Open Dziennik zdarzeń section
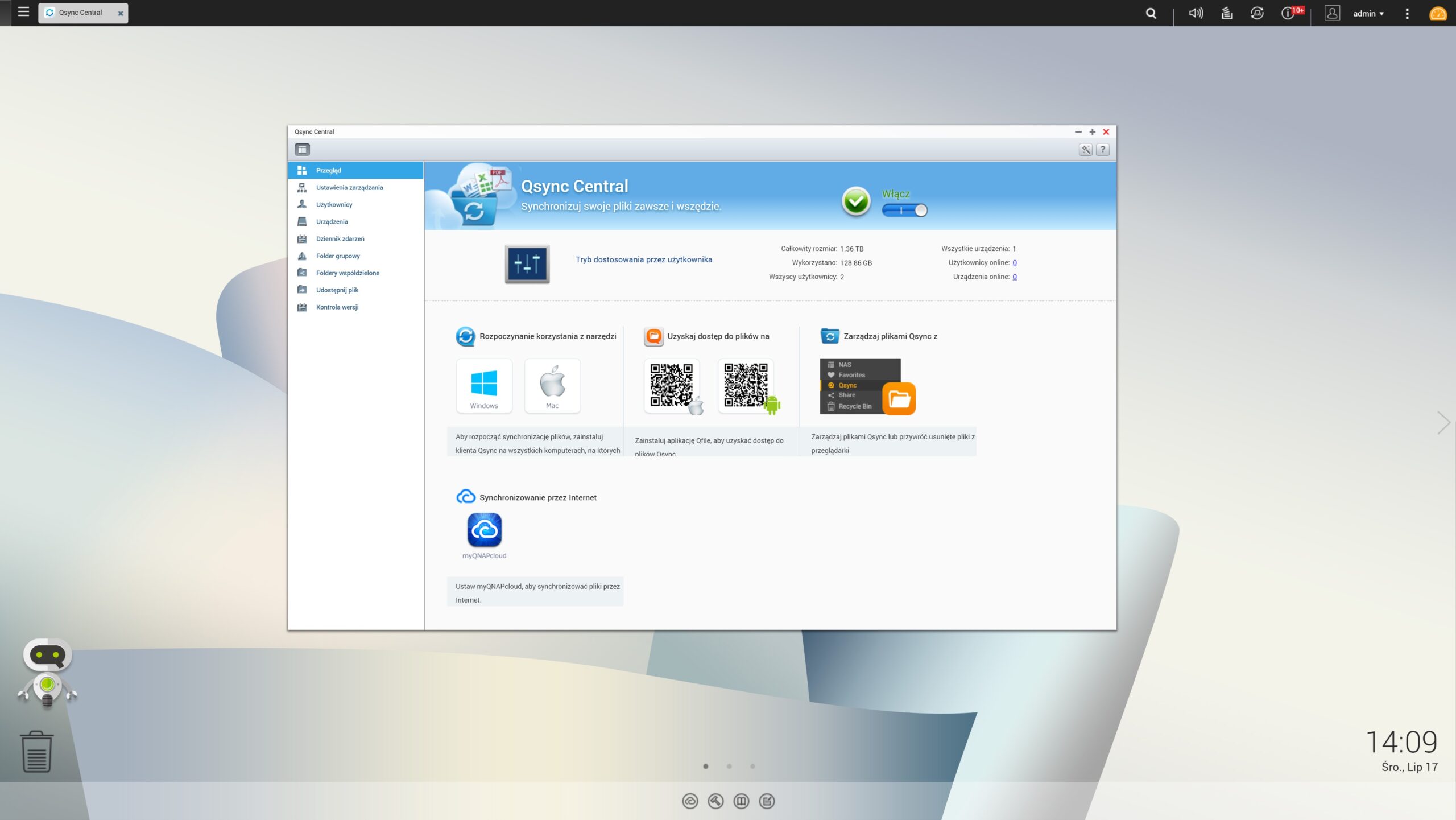 point(355,238)
